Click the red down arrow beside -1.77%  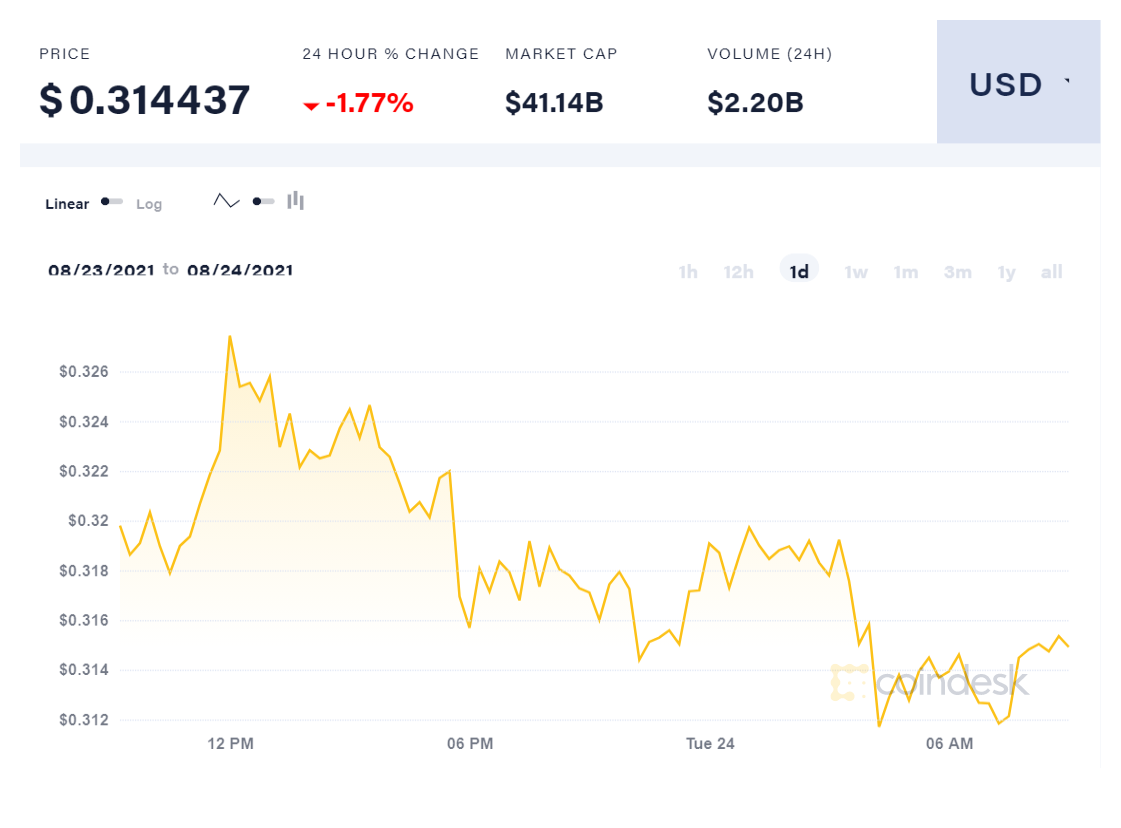pyautogui.click(x=311, y=105)
